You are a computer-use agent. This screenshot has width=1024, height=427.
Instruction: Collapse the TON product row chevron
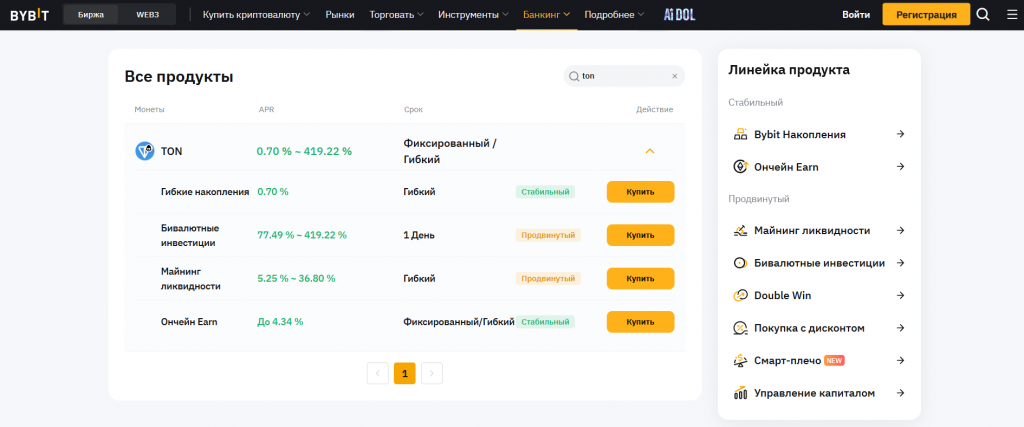coord(649,151)
